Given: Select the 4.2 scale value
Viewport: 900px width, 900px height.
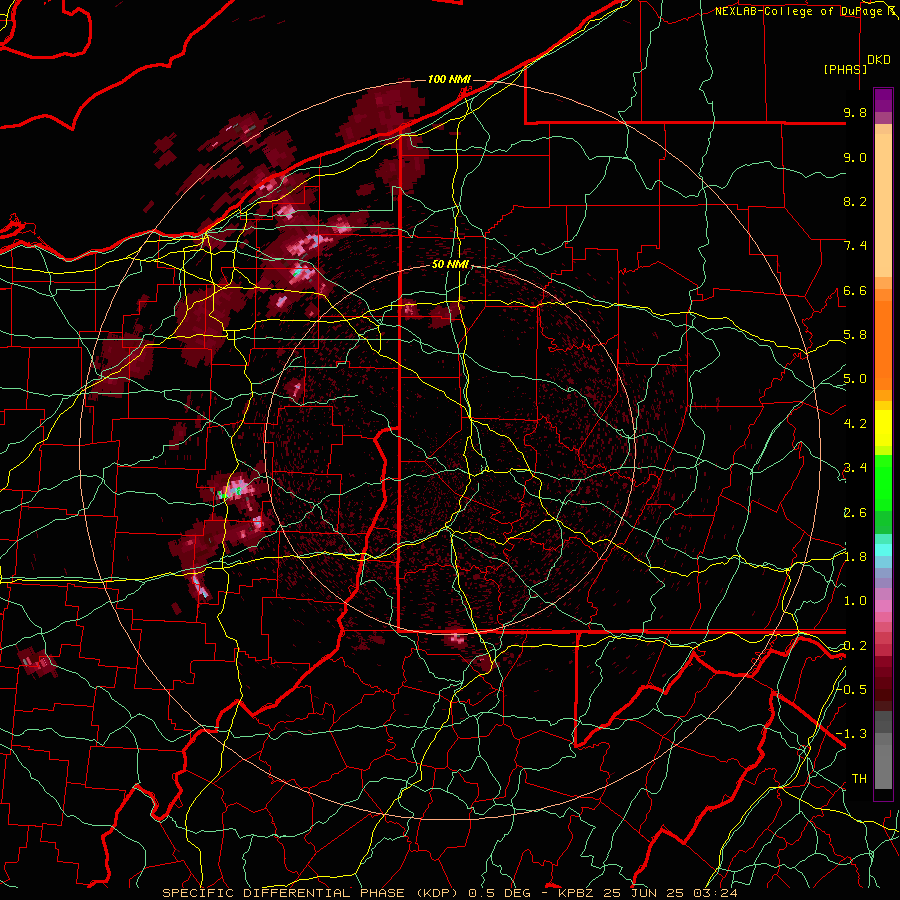Looking at the screenshot, I should click(x=855, y=424).
